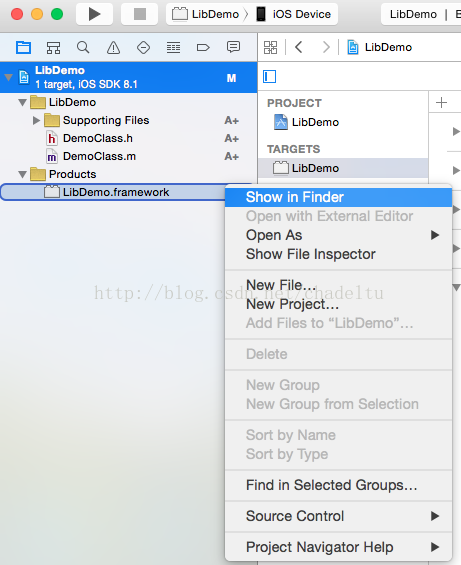461x565 pixels.
Task: Expand the Supporting Files group
Action: [36, 120]
